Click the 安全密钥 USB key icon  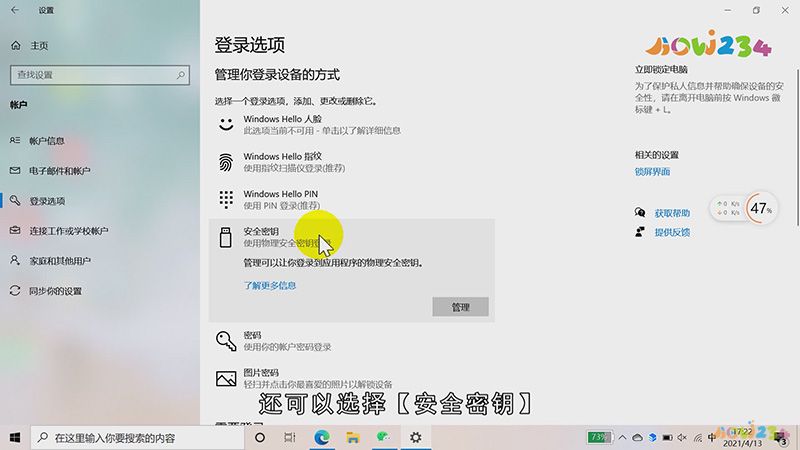226,237
